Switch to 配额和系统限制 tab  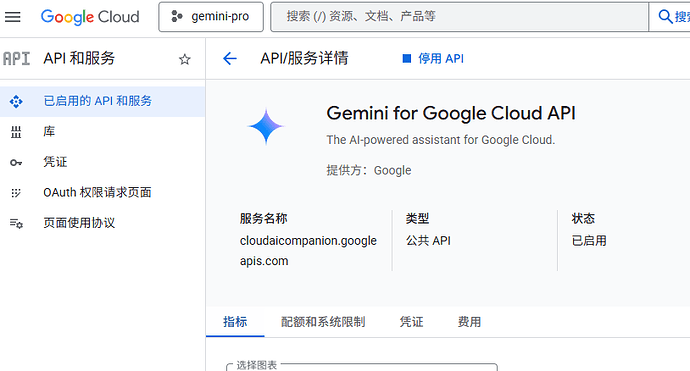pyautogui.click(x=323, y=322)
